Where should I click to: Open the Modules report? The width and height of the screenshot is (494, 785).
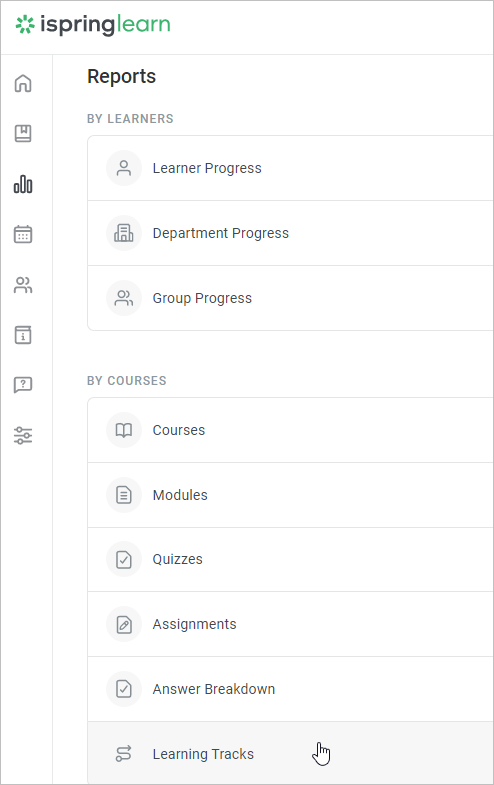(290, 495)
